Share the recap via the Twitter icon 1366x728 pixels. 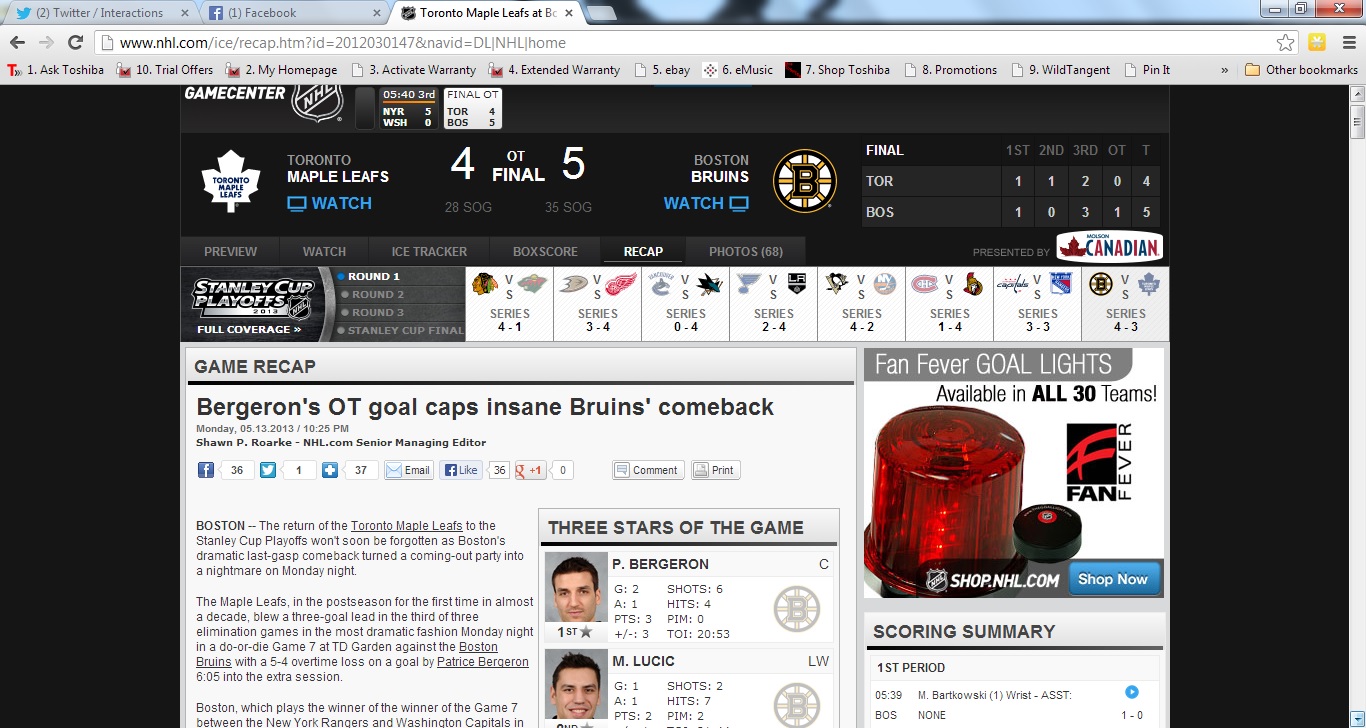(x=268, y=470)
